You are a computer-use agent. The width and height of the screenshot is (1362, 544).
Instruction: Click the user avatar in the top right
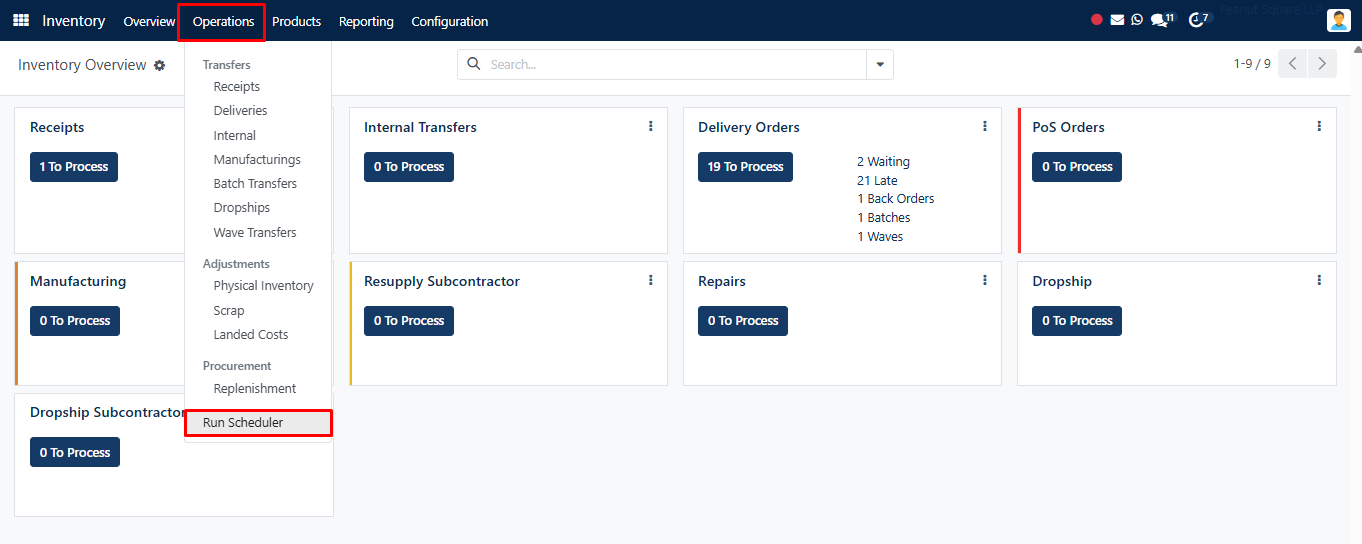tap(1338, 21)
